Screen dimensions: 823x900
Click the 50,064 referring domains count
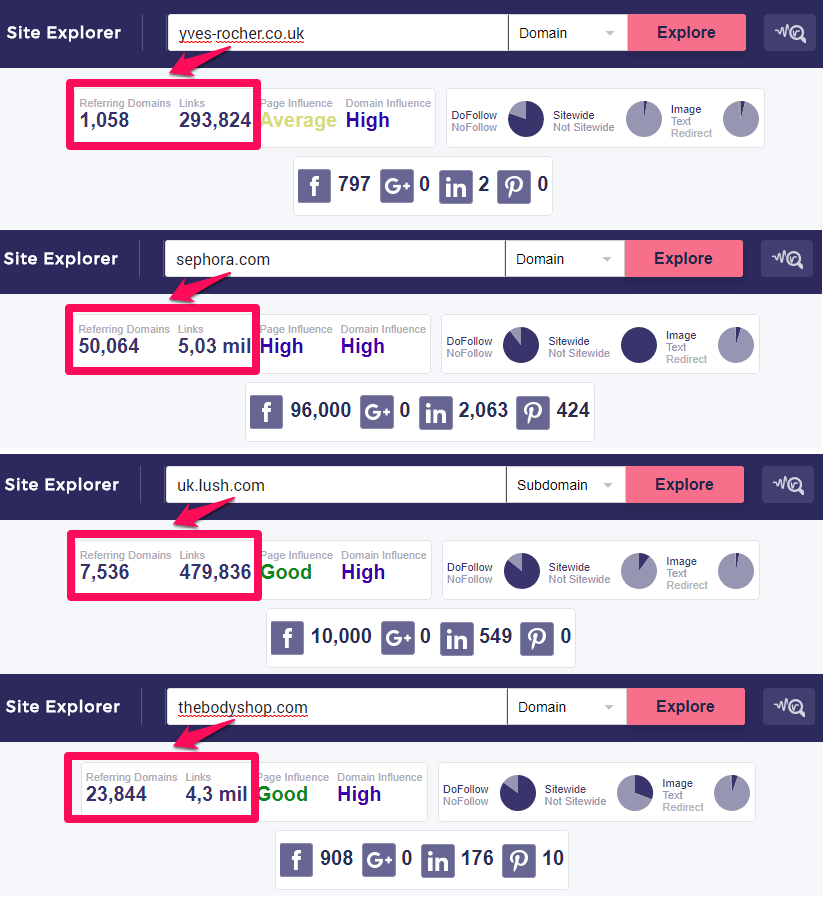pos(109,346)
